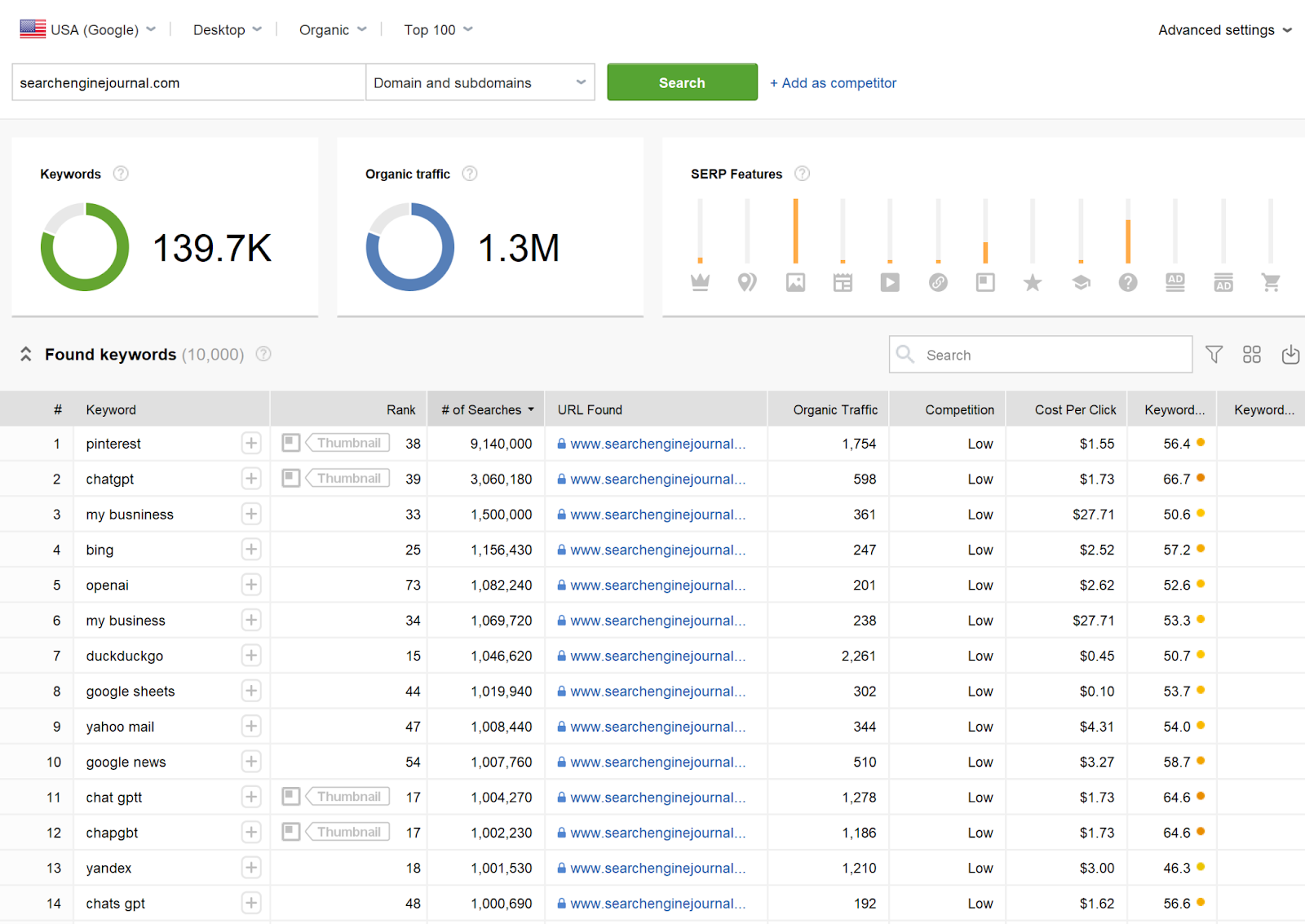Toggle plus button for yandex keyword
The image size is (1305, 924).
tap(251, 868)
